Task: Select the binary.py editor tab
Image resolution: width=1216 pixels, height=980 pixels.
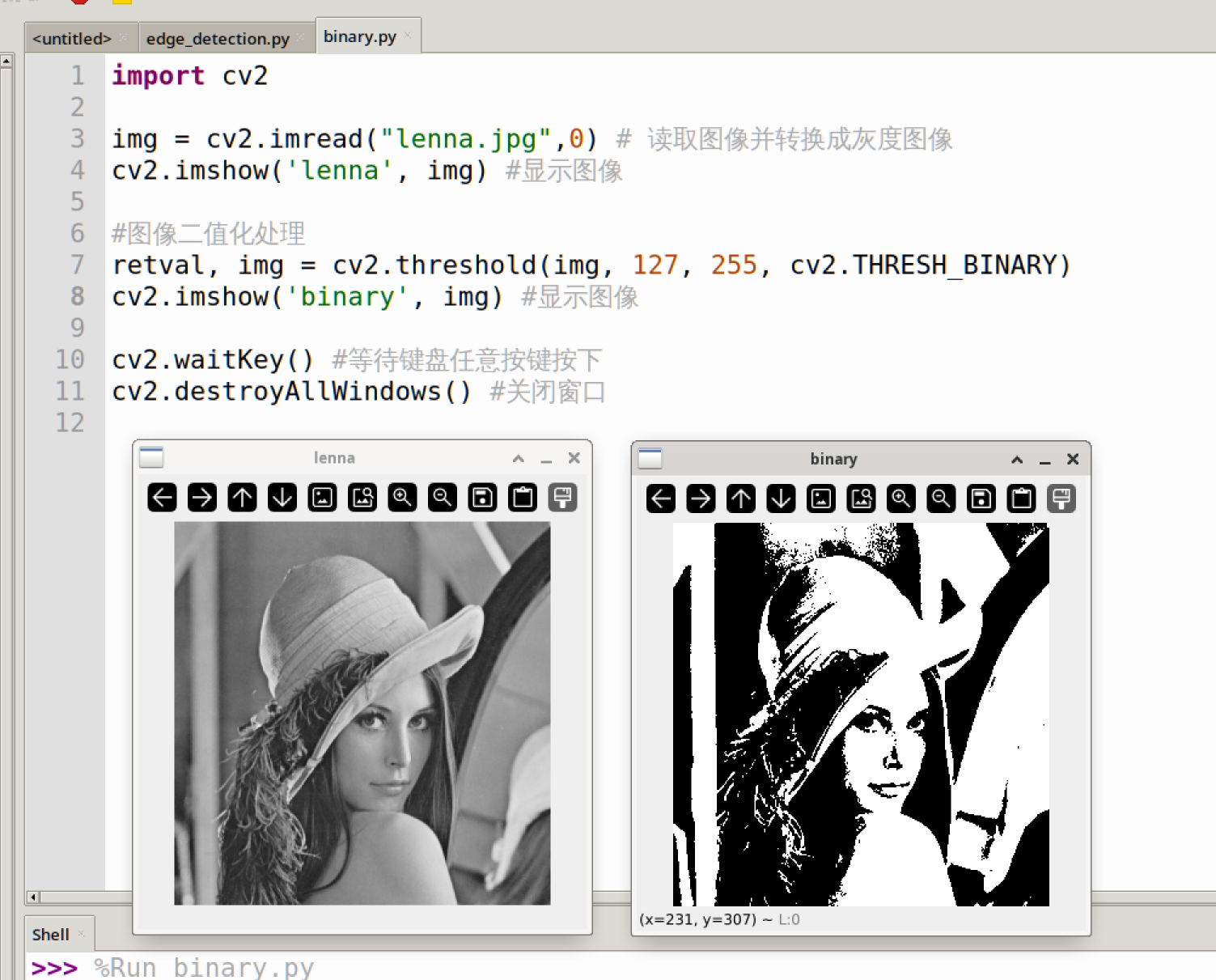Action: tap(360, 36)
